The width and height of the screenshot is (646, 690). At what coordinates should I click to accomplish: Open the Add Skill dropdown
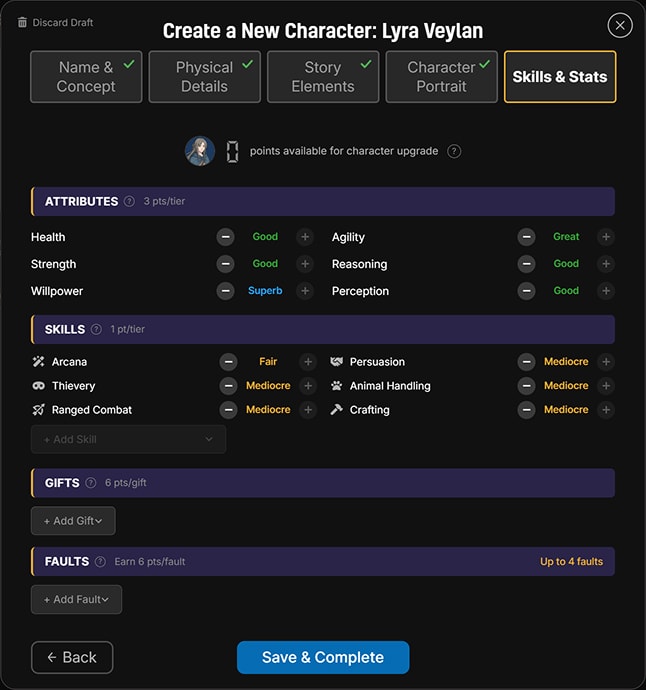(128, 439)
